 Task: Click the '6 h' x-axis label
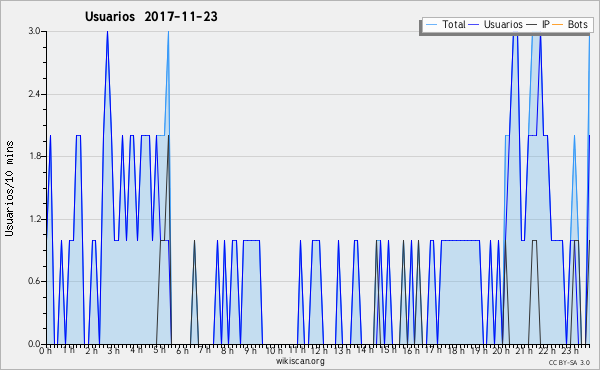tap(182, 350)
